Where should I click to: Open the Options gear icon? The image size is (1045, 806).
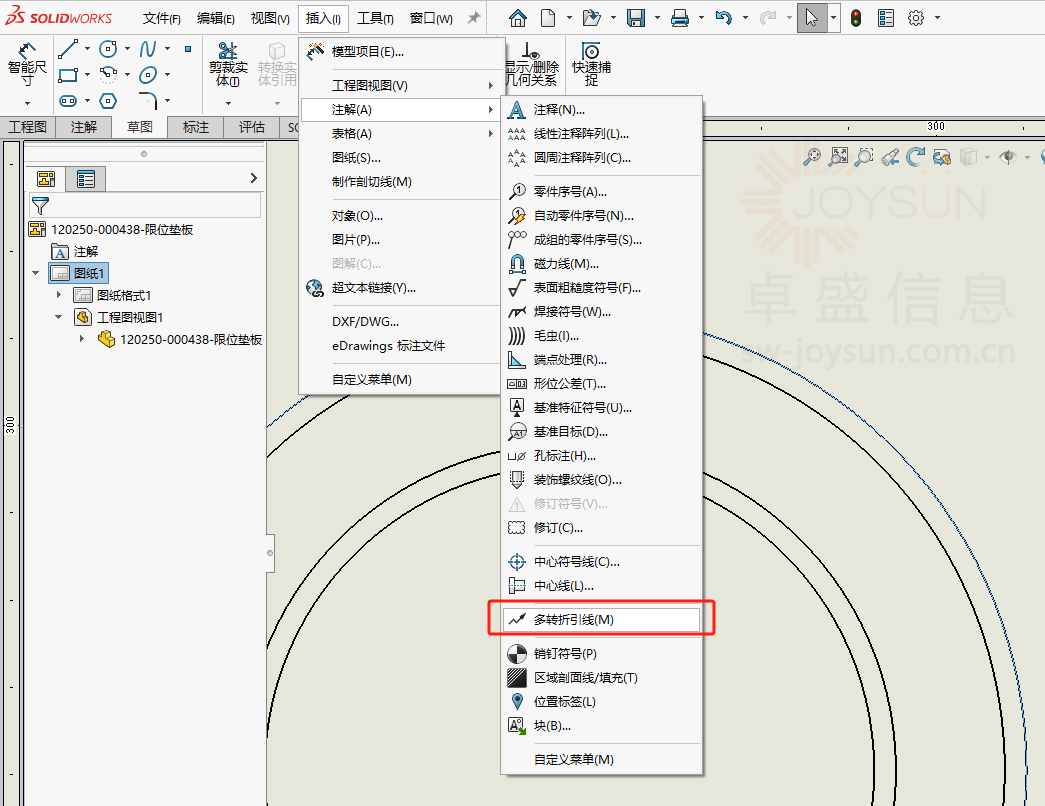click(915, 18)
